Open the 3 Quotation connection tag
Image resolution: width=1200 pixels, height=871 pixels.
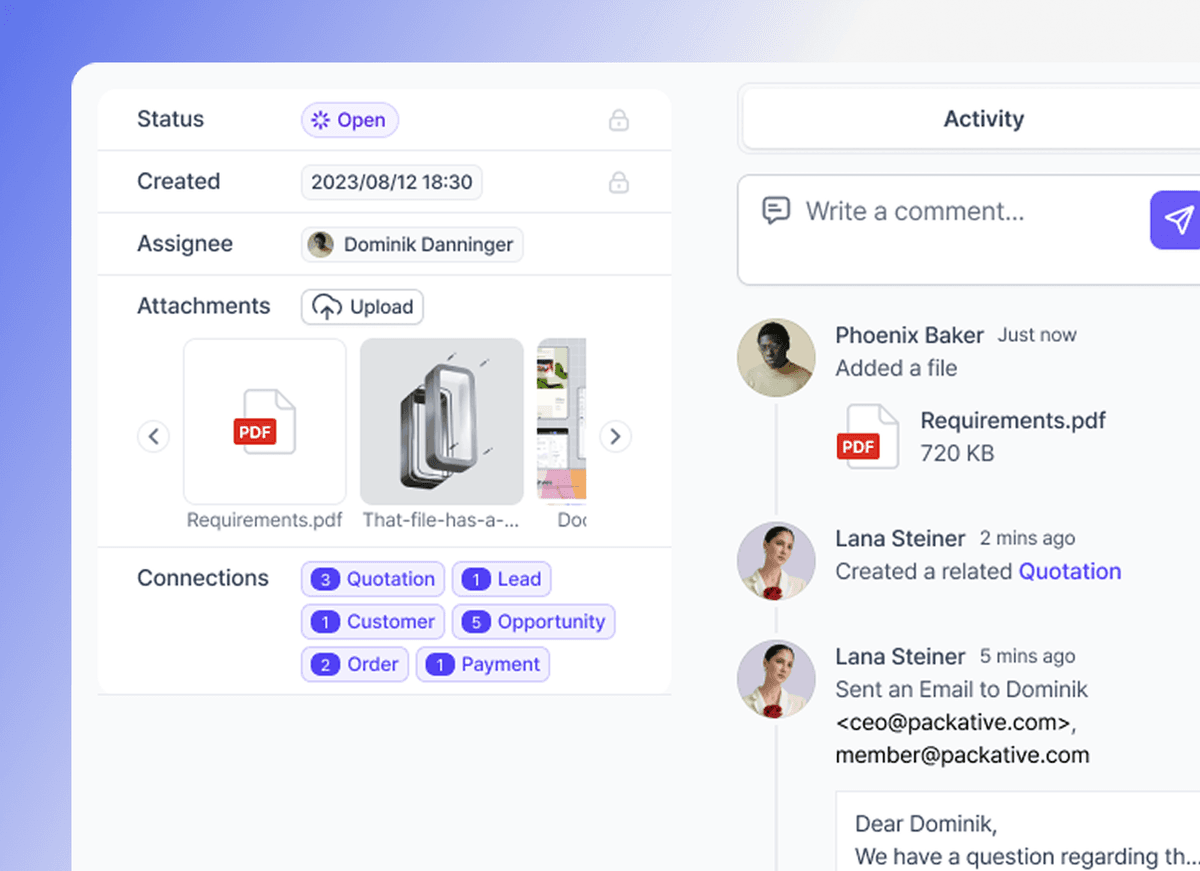pos(373,579)
